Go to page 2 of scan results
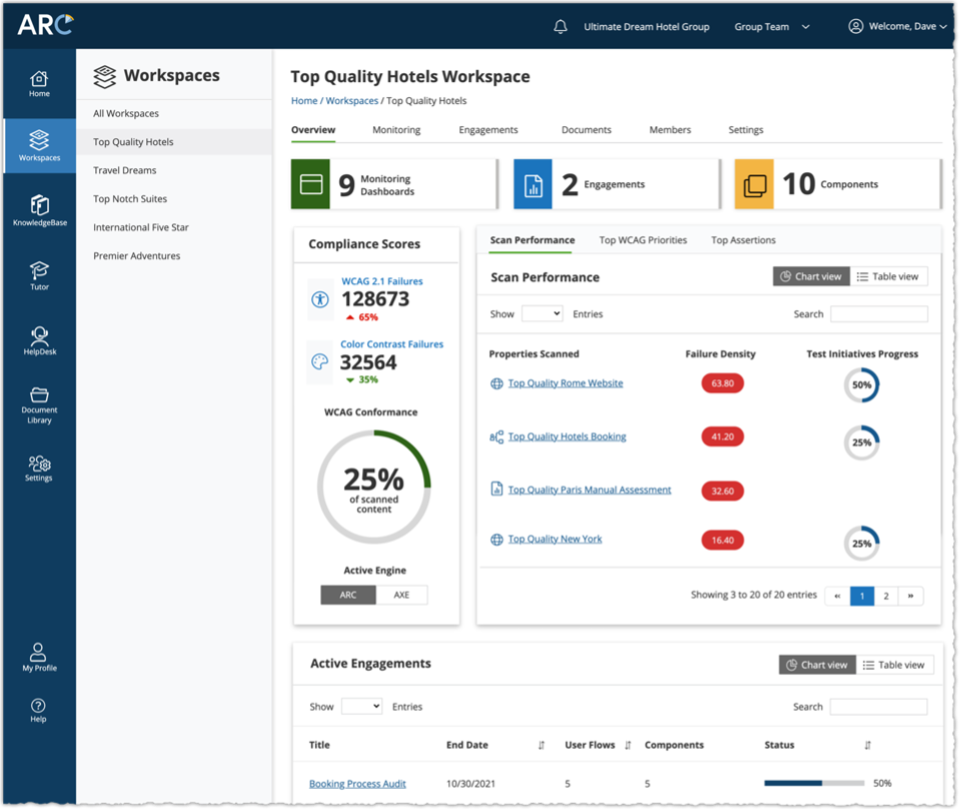 886,596
